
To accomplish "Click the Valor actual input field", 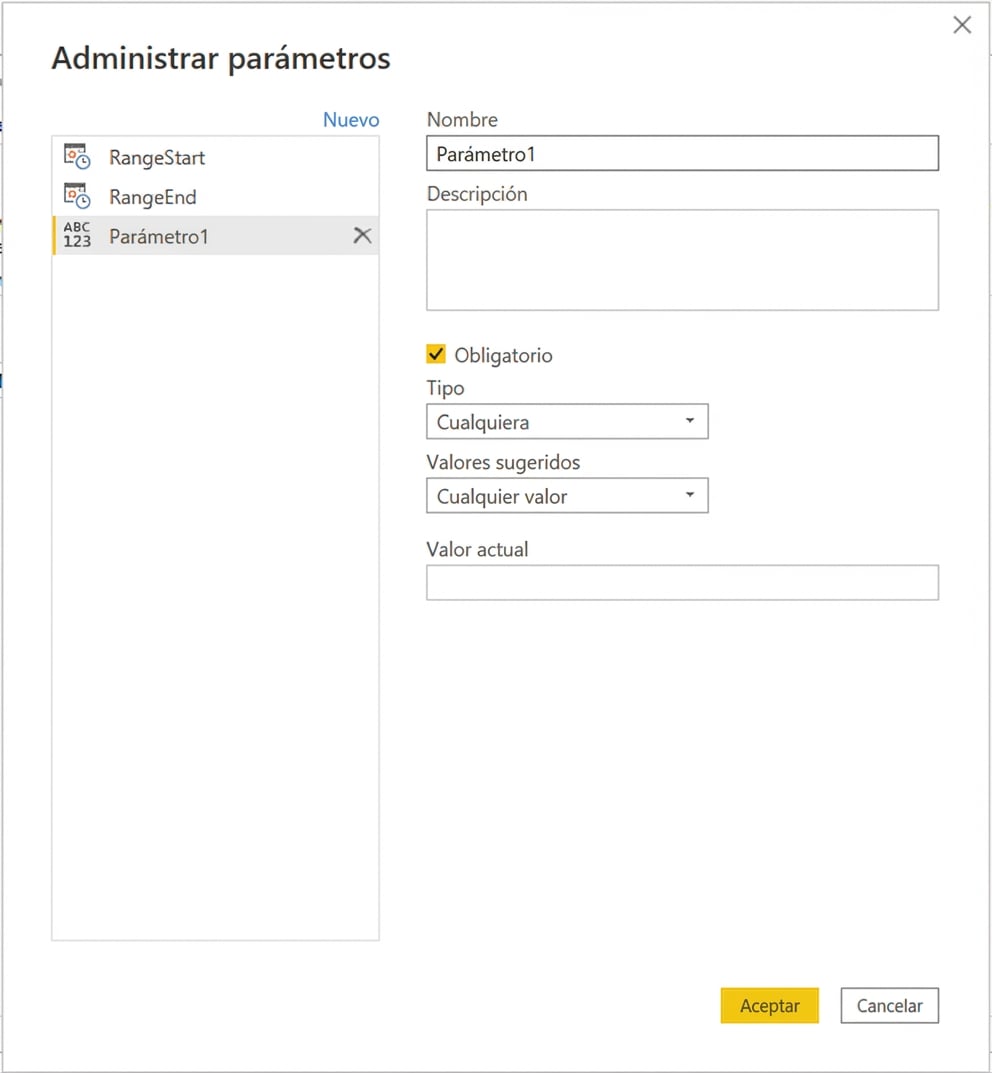I will (682, 582).
